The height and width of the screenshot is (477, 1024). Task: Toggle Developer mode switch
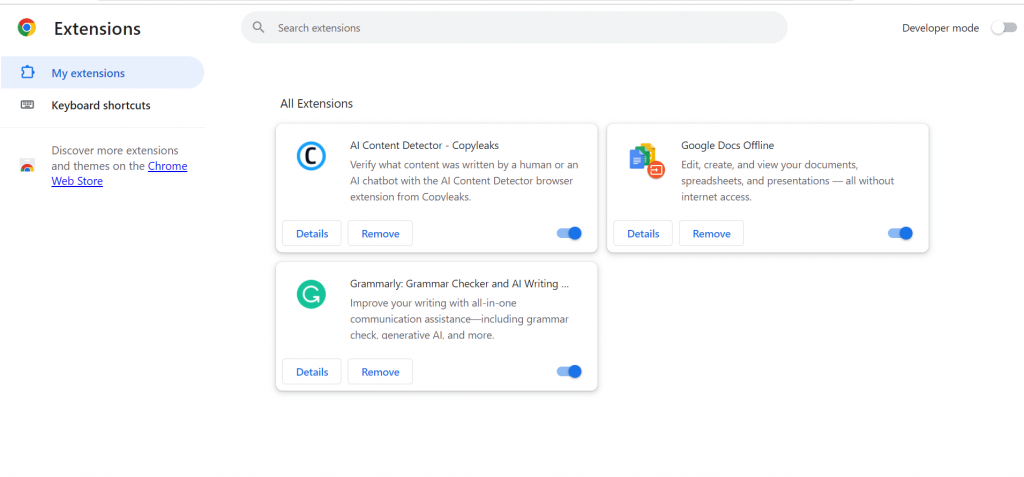[1004, 27]
